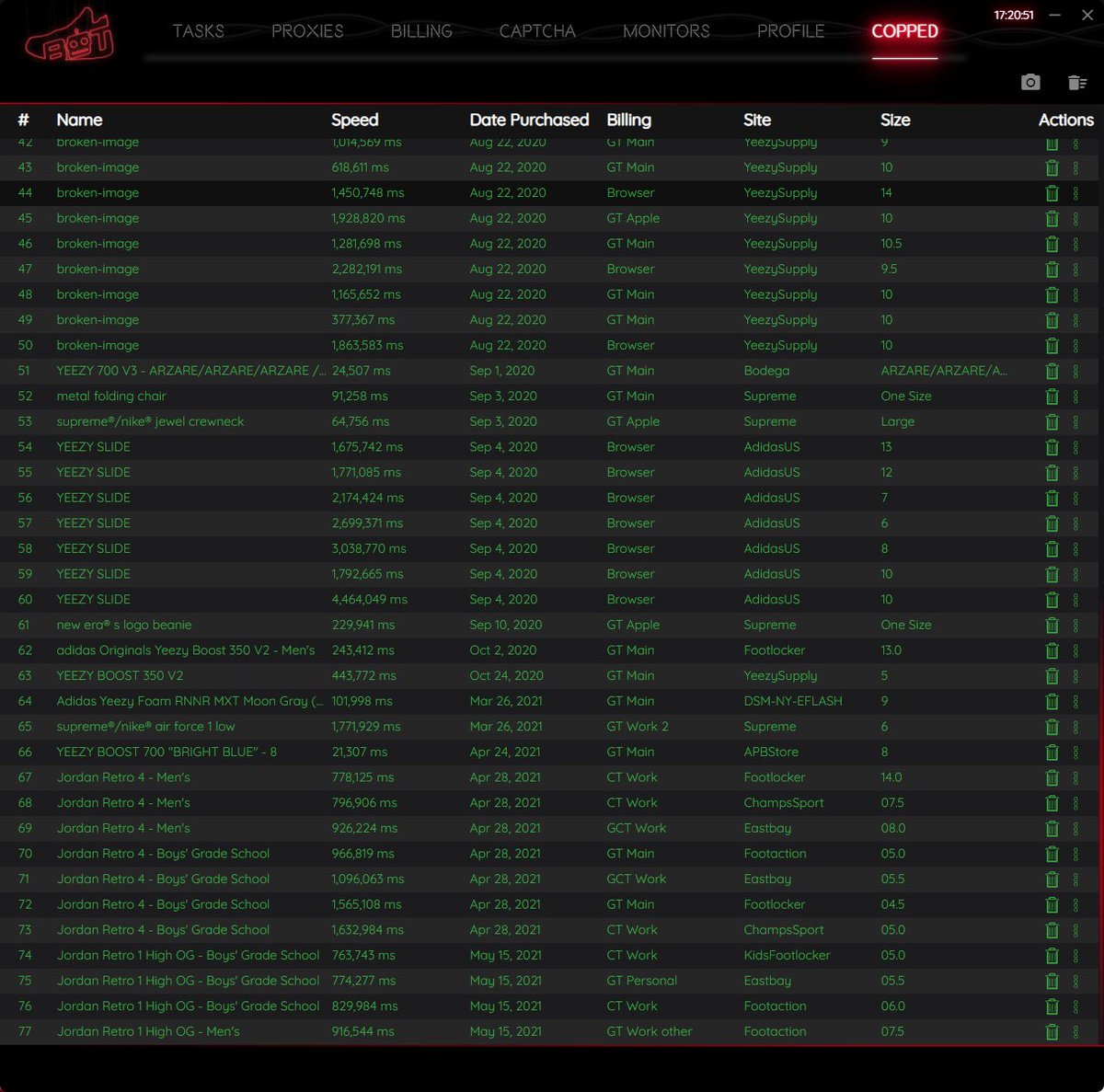Delete row 62 Yeezy Boost 350 V2 Men's
The image size is (1104, 1092).
(1052, 650)
